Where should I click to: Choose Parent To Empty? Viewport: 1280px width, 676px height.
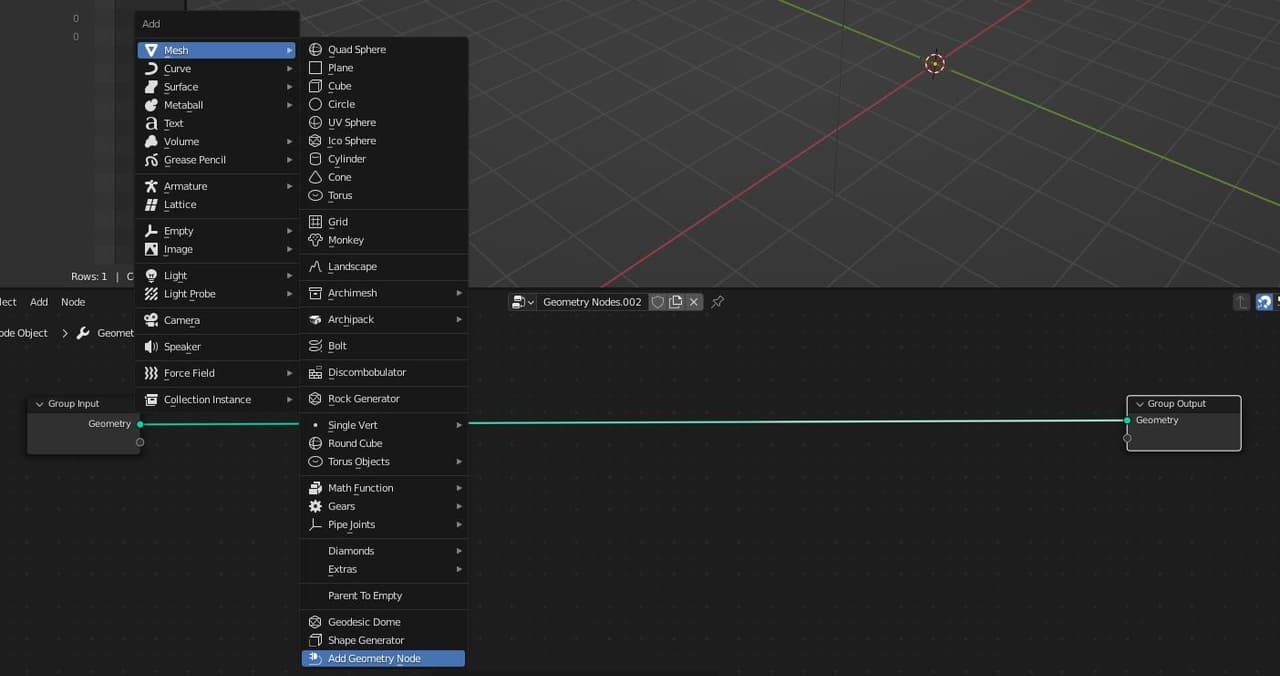click(x=383, y=595)
